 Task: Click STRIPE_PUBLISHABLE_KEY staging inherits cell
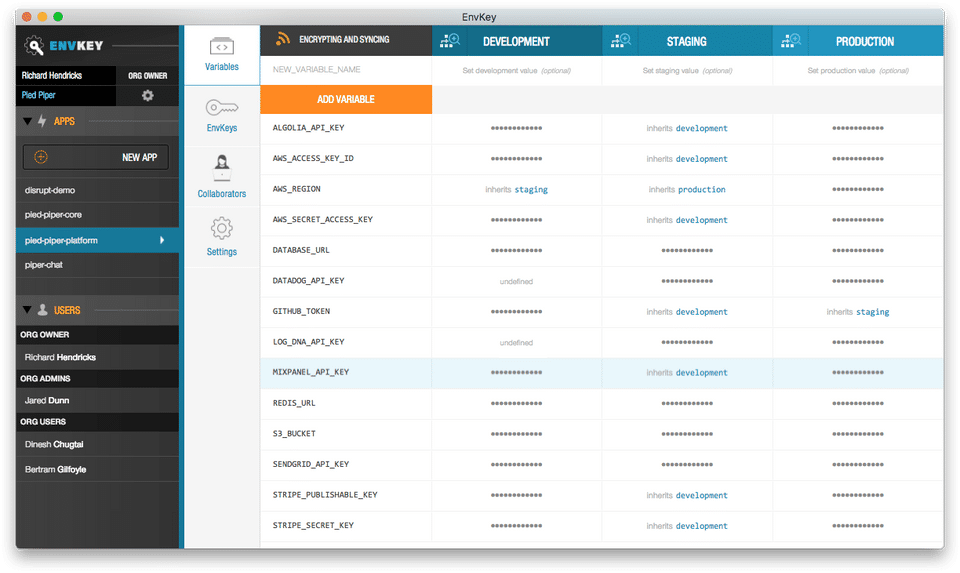tap(687, 496)
